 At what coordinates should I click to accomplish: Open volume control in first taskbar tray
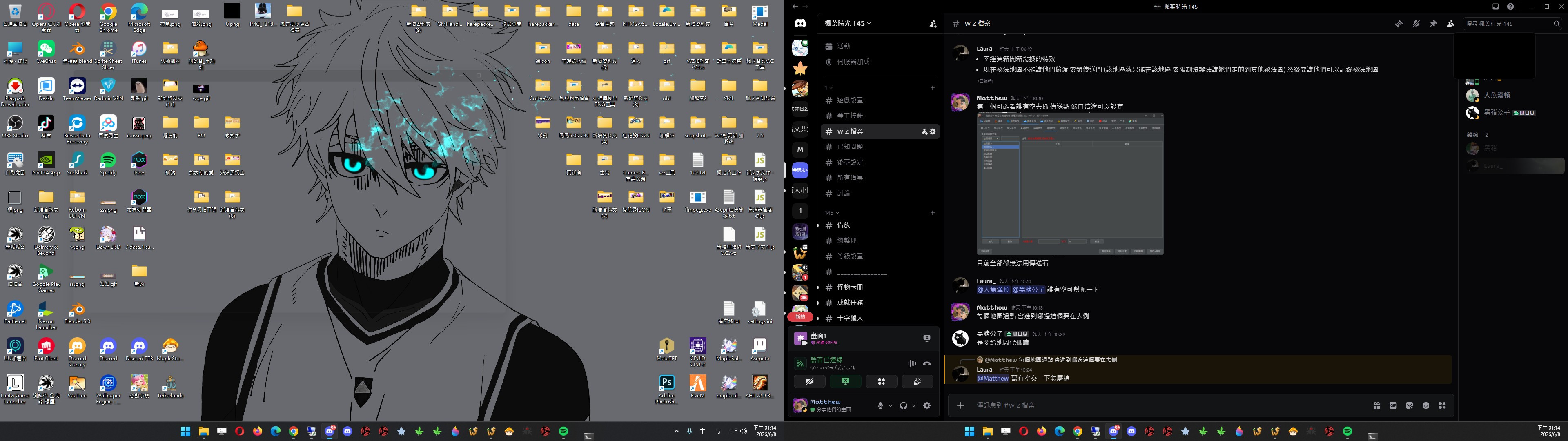tap(743, 431)
